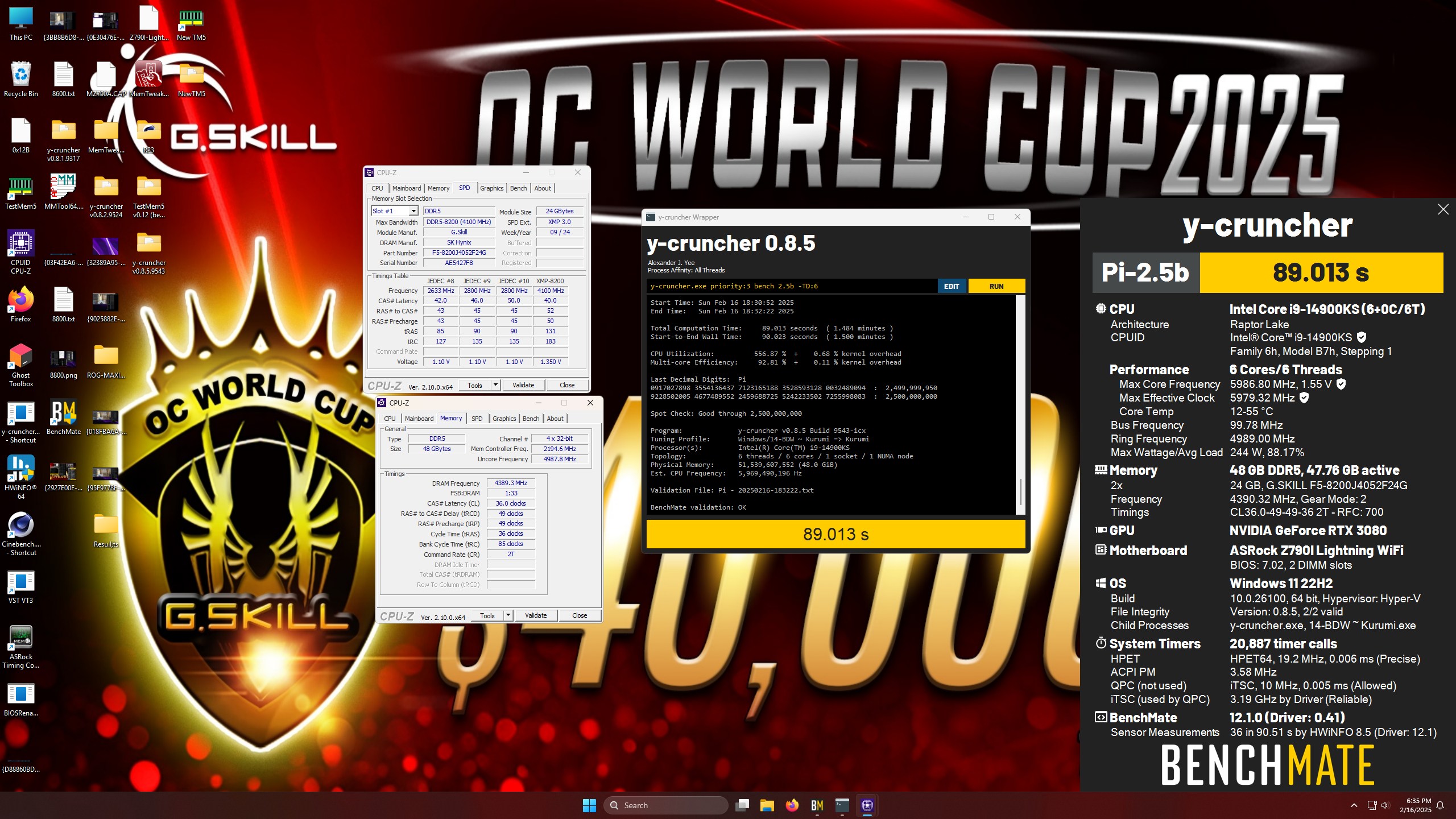Viewport: 1456px width, 819px height.
Task: Launch Firefox from the desktop
Action: [21, 305]
